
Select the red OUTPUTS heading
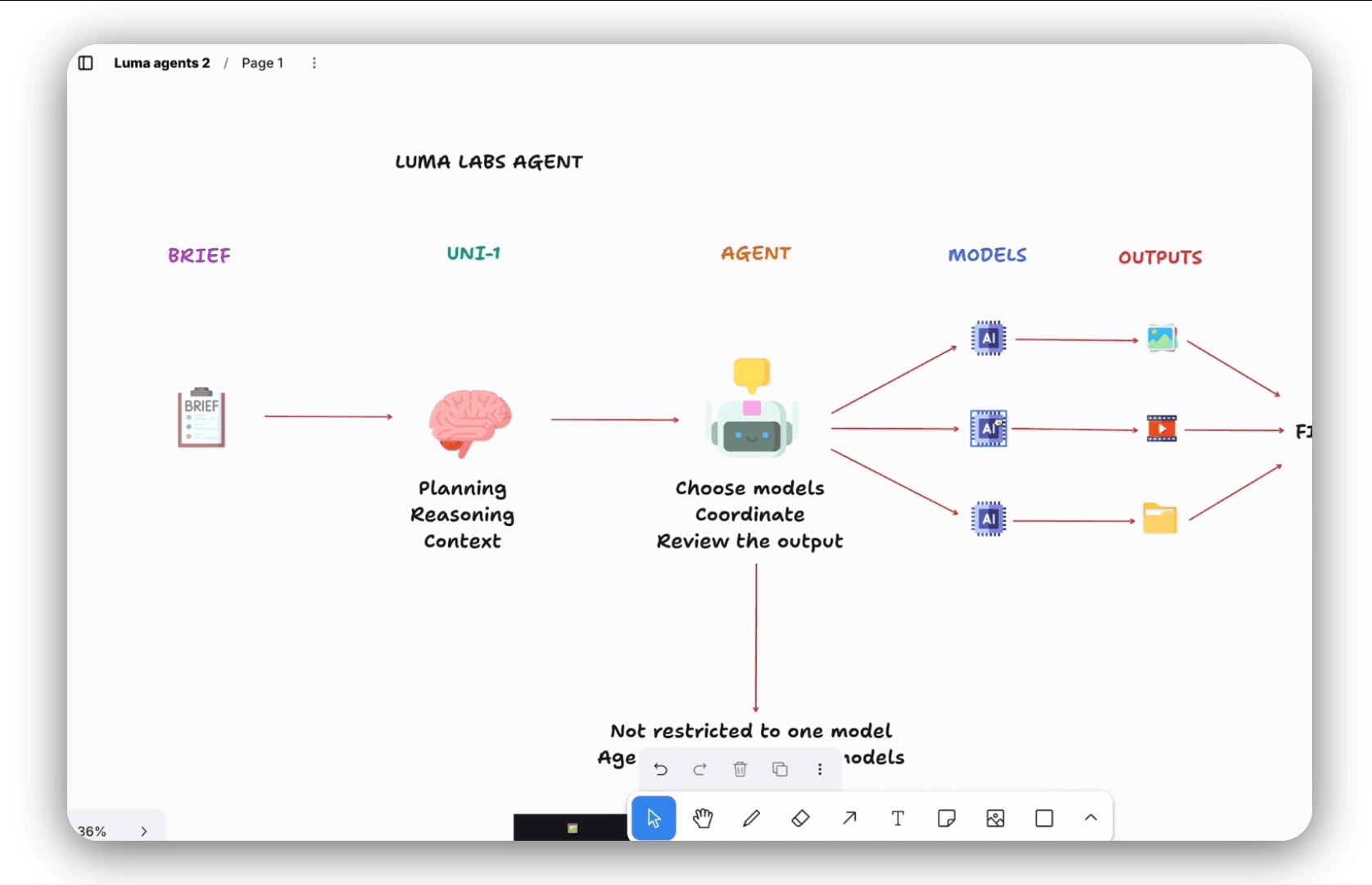[x=1161, y=257]
